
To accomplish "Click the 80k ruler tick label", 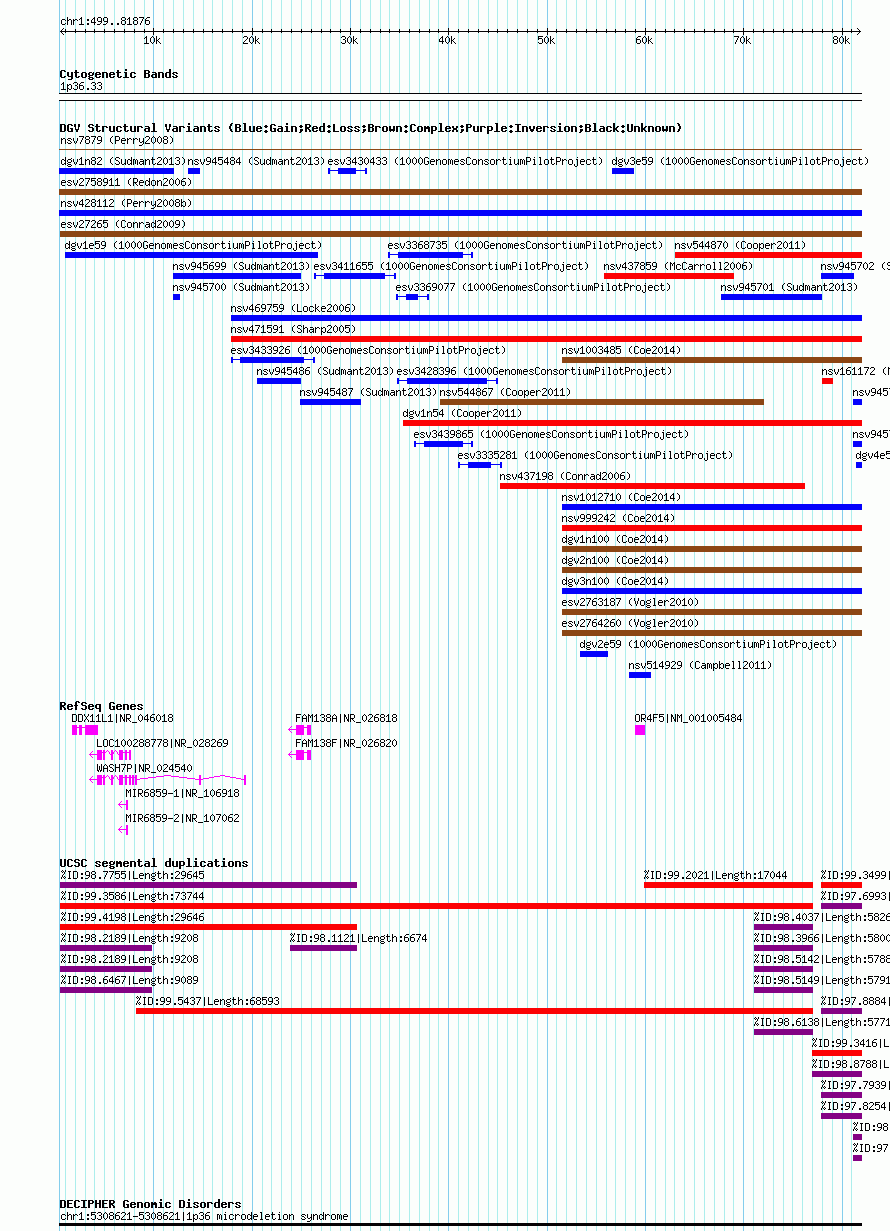I will [x=841, y=40].
